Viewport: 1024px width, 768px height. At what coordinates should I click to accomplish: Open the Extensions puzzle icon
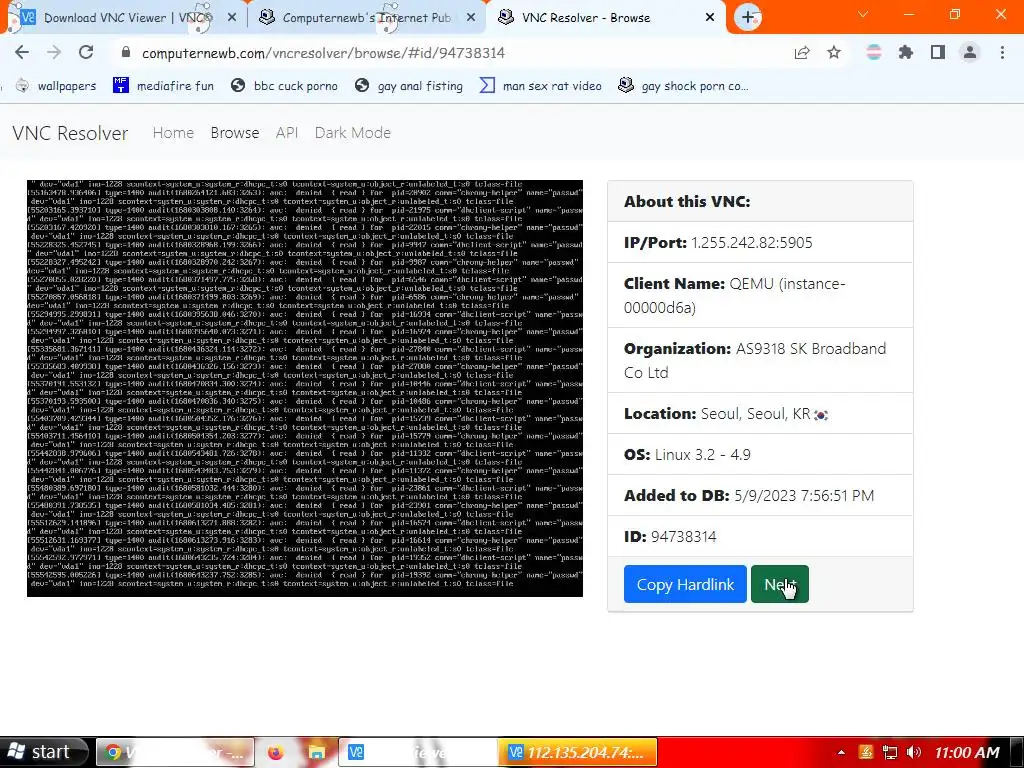tap(906, 52)
